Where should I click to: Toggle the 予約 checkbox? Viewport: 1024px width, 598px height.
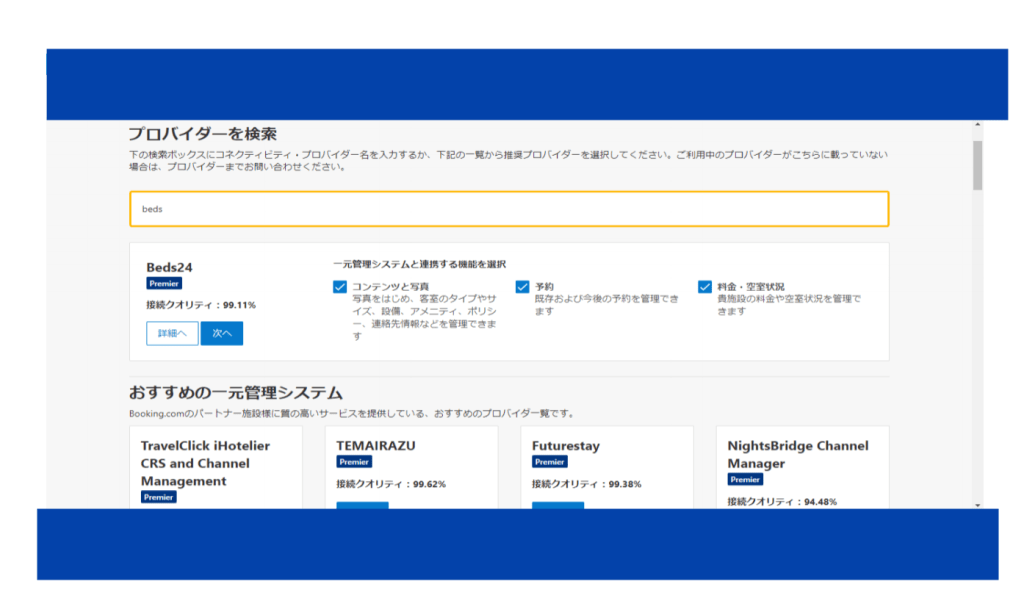point(522,287)
